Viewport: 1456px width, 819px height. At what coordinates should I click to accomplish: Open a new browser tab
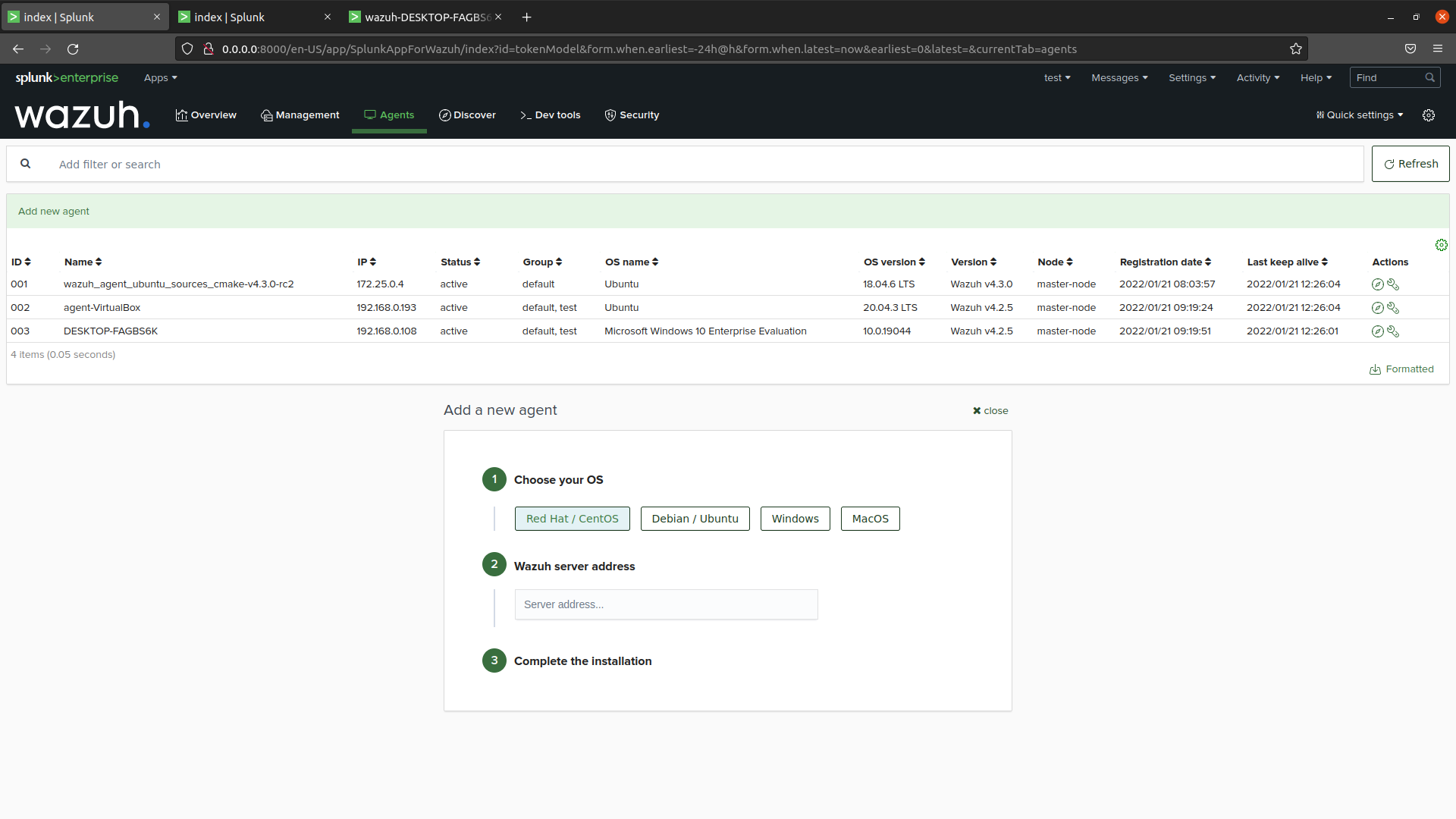coord(527,17)
